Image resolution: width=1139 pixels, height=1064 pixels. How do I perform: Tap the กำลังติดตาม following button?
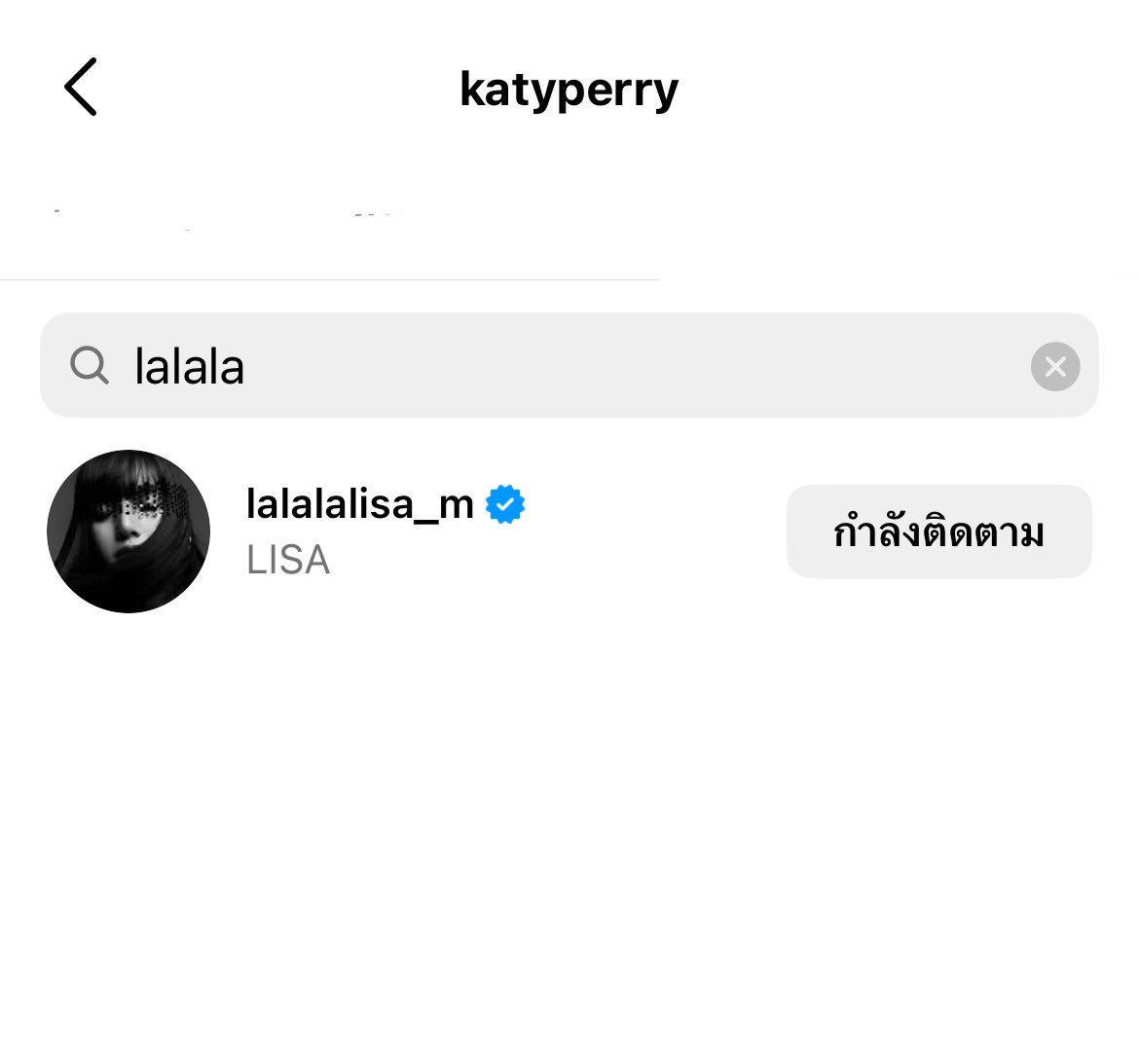point(938,532)
